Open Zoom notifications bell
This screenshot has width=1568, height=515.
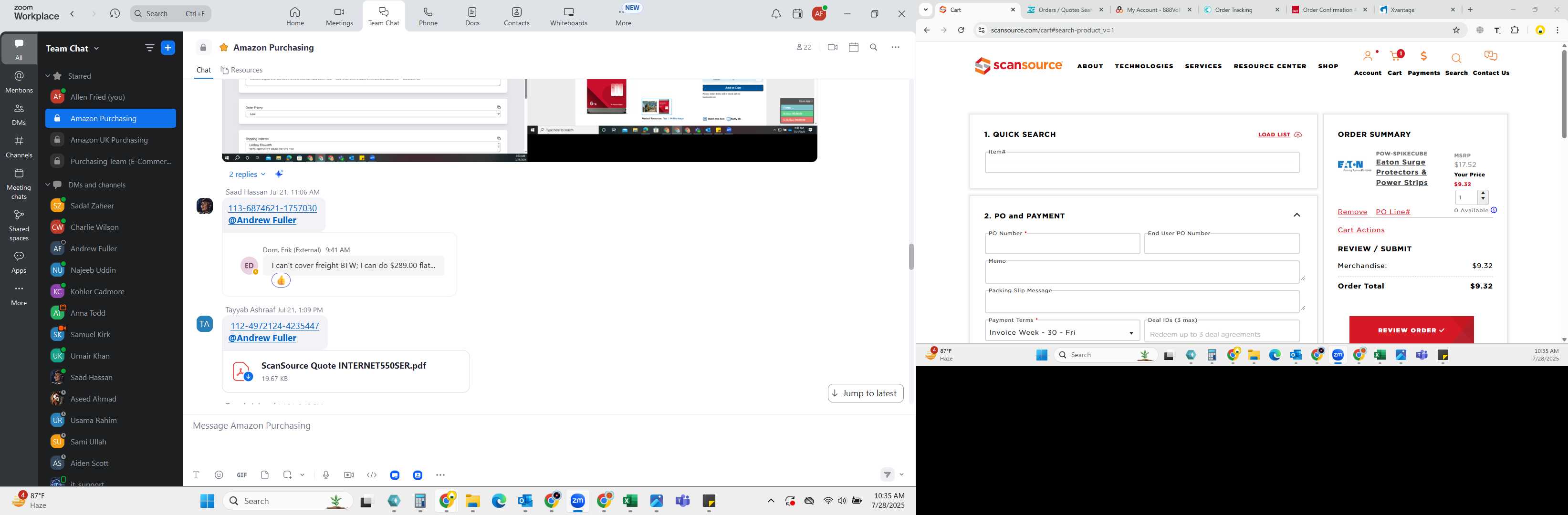click(x=775, y=14)
